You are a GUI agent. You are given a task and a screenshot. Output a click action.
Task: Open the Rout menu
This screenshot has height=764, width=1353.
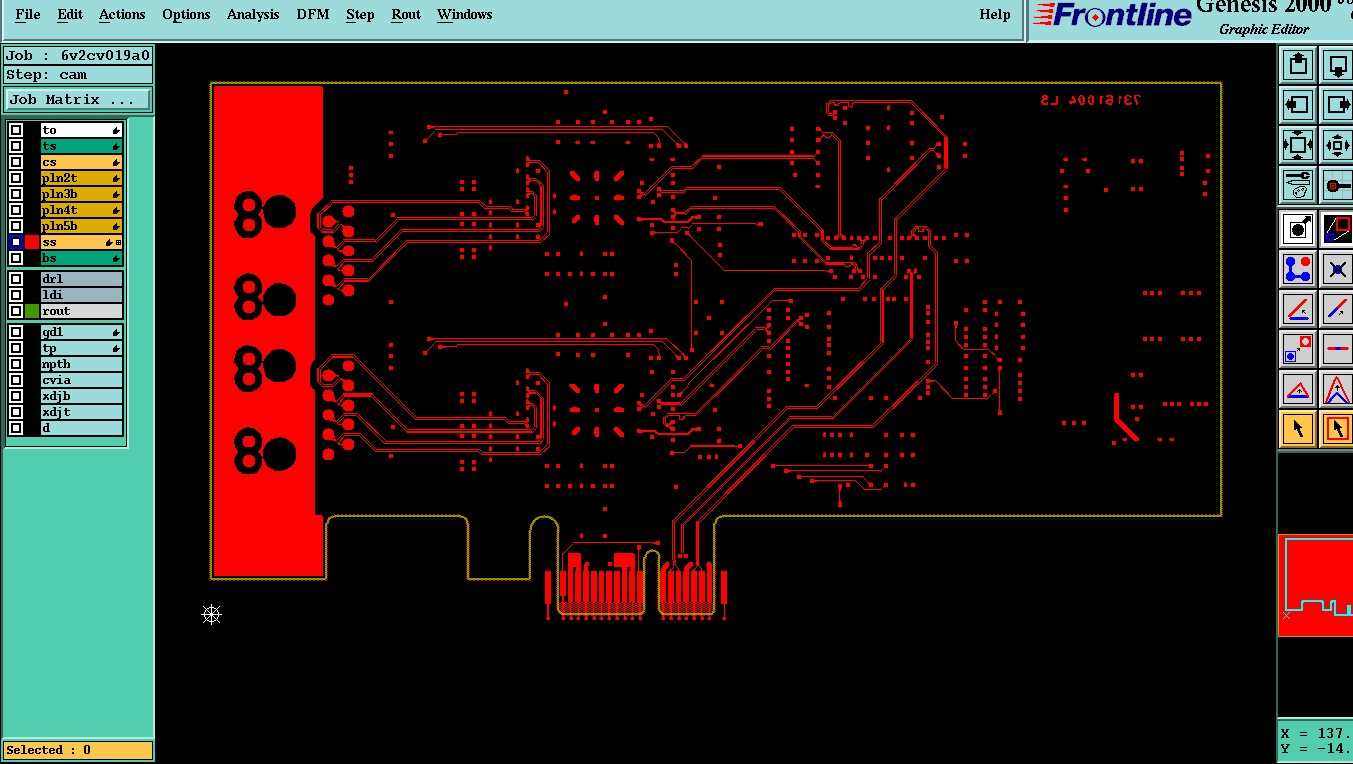point(406,14)
